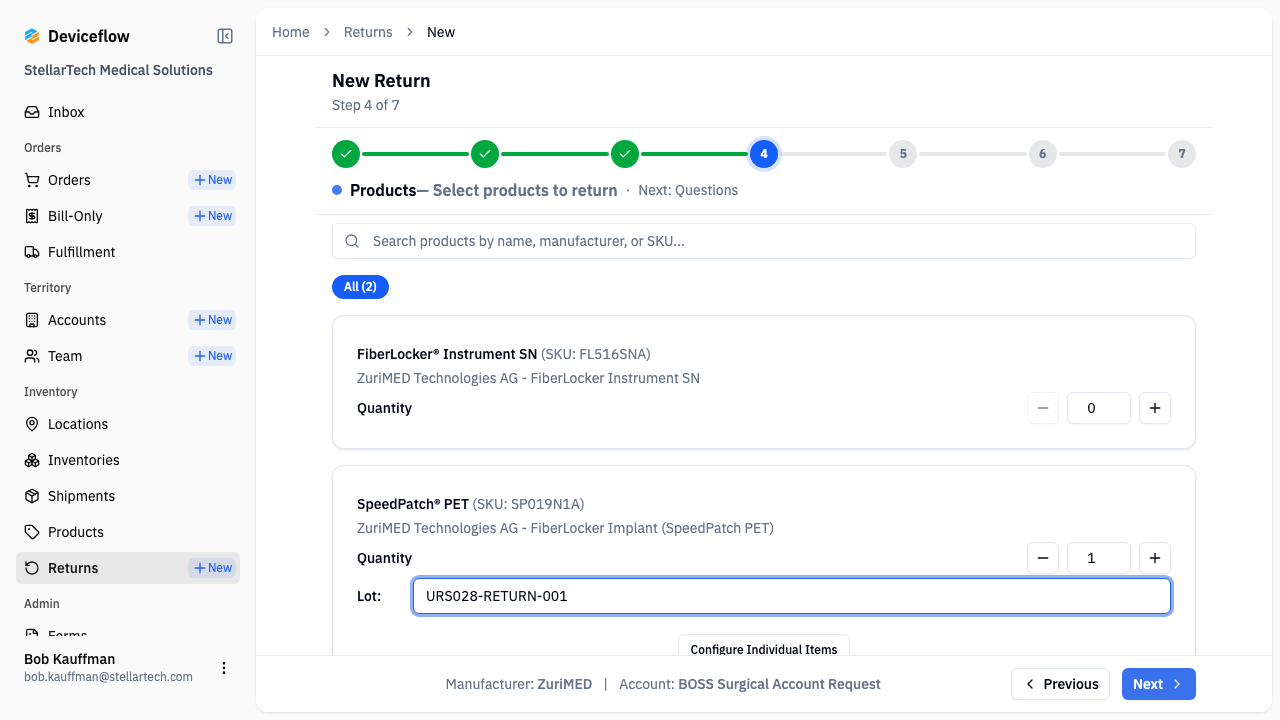
Task: Collapse the sidebar panel icon
Action: (225, 36)
